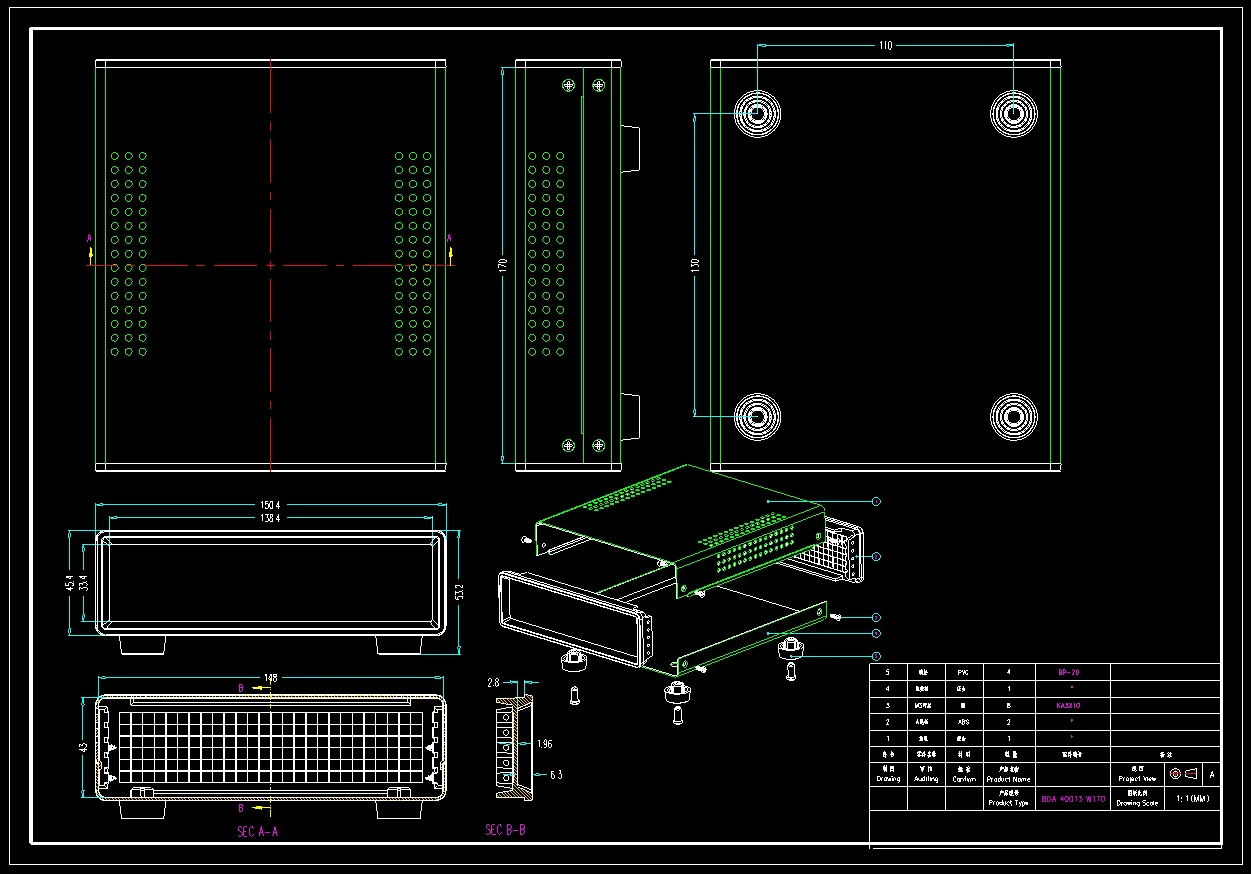
Task: Select the 1.96 dimension text
Action: pyautogui.click(x=544, y=744)
